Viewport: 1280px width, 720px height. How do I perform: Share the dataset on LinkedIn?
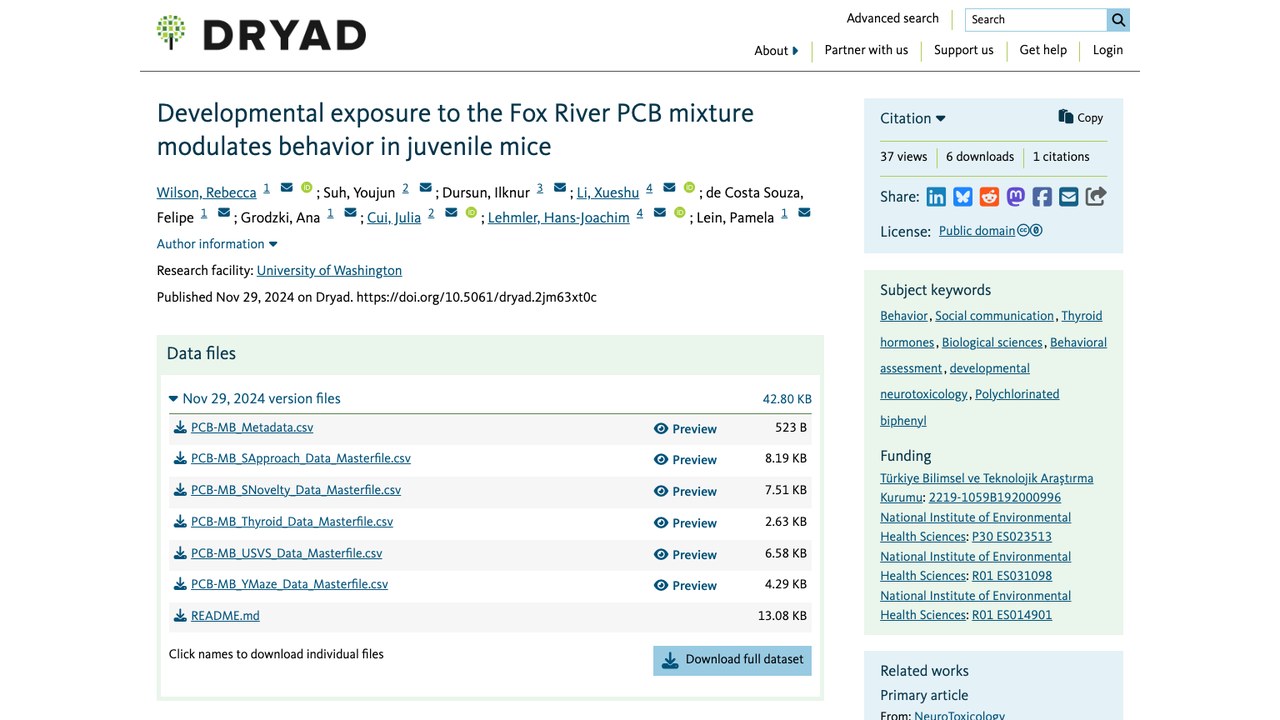[936, 197]
